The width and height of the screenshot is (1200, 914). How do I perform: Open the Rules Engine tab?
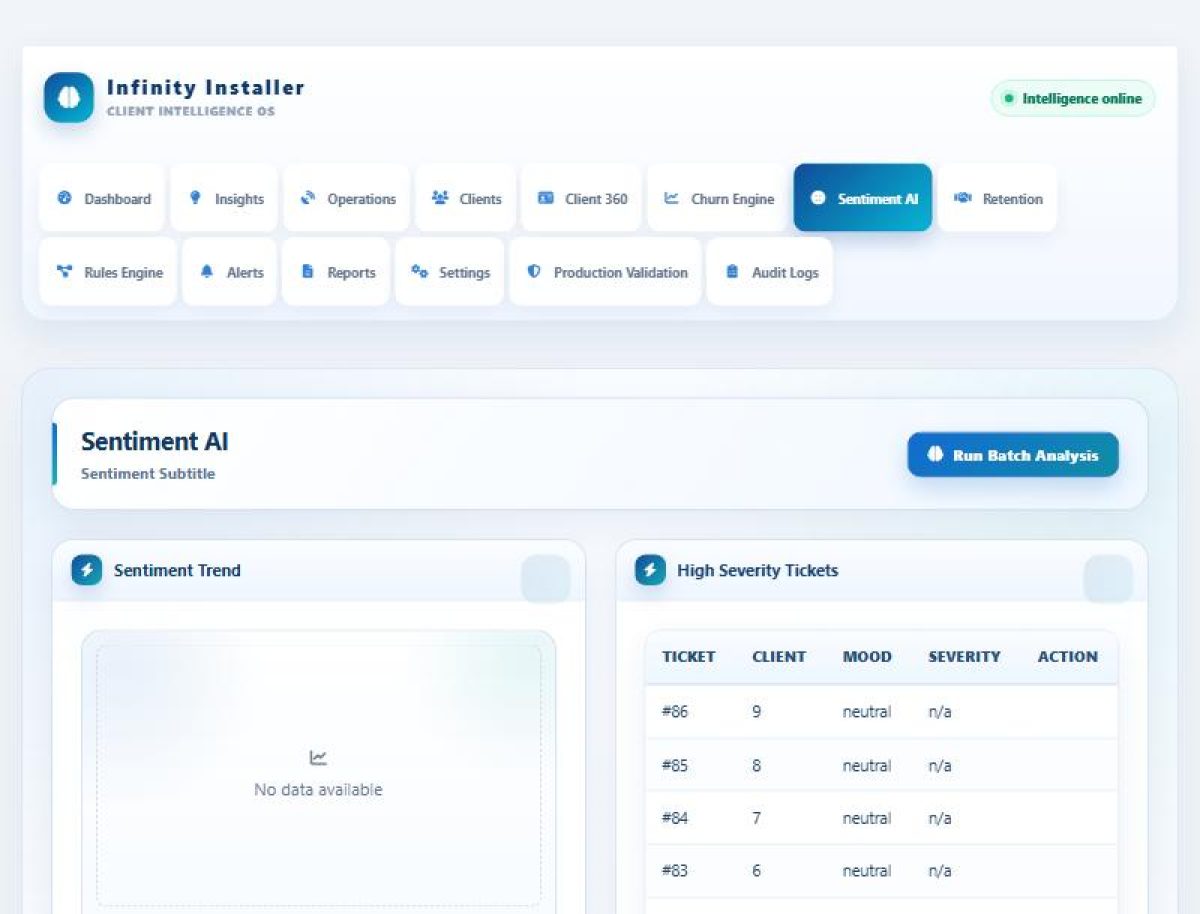click(108, 272)
